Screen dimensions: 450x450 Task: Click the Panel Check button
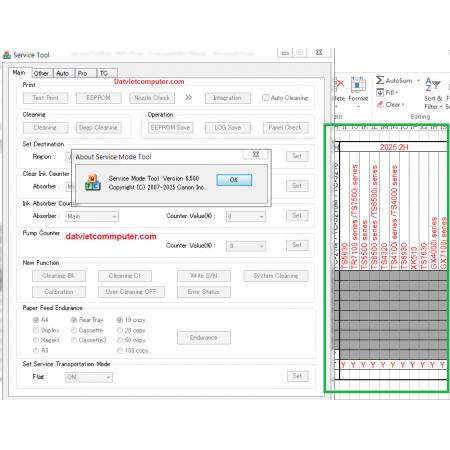coord(285,128)
